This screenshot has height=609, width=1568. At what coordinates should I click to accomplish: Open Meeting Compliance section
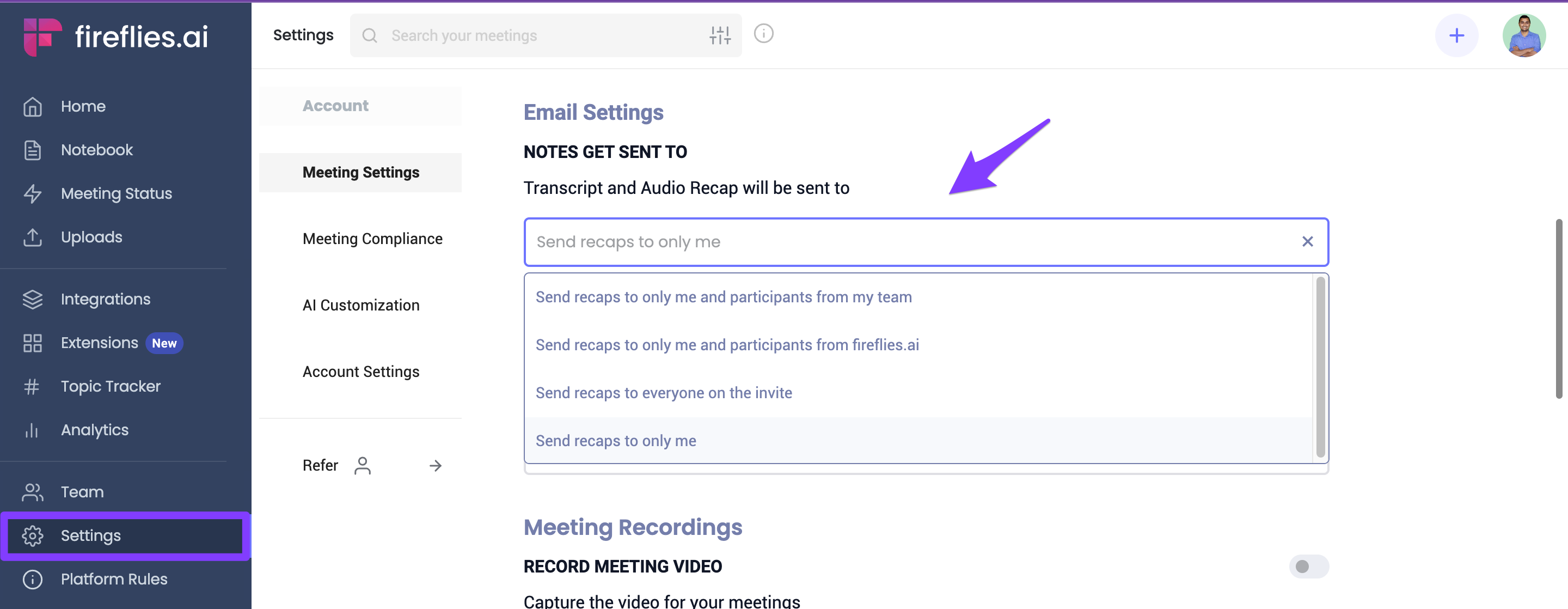tap(372, 239)
